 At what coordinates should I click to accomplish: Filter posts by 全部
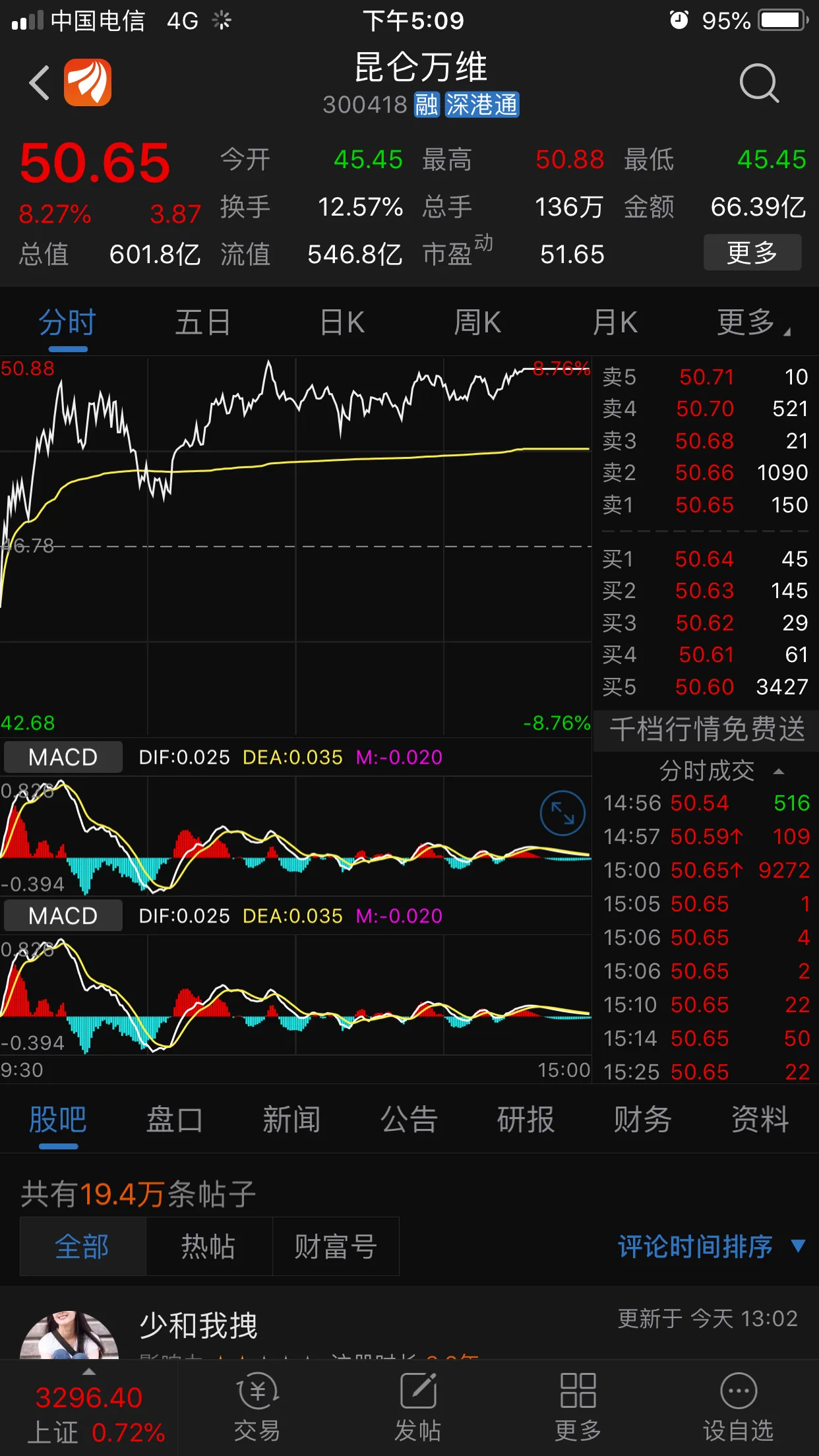coord(82,1246)
